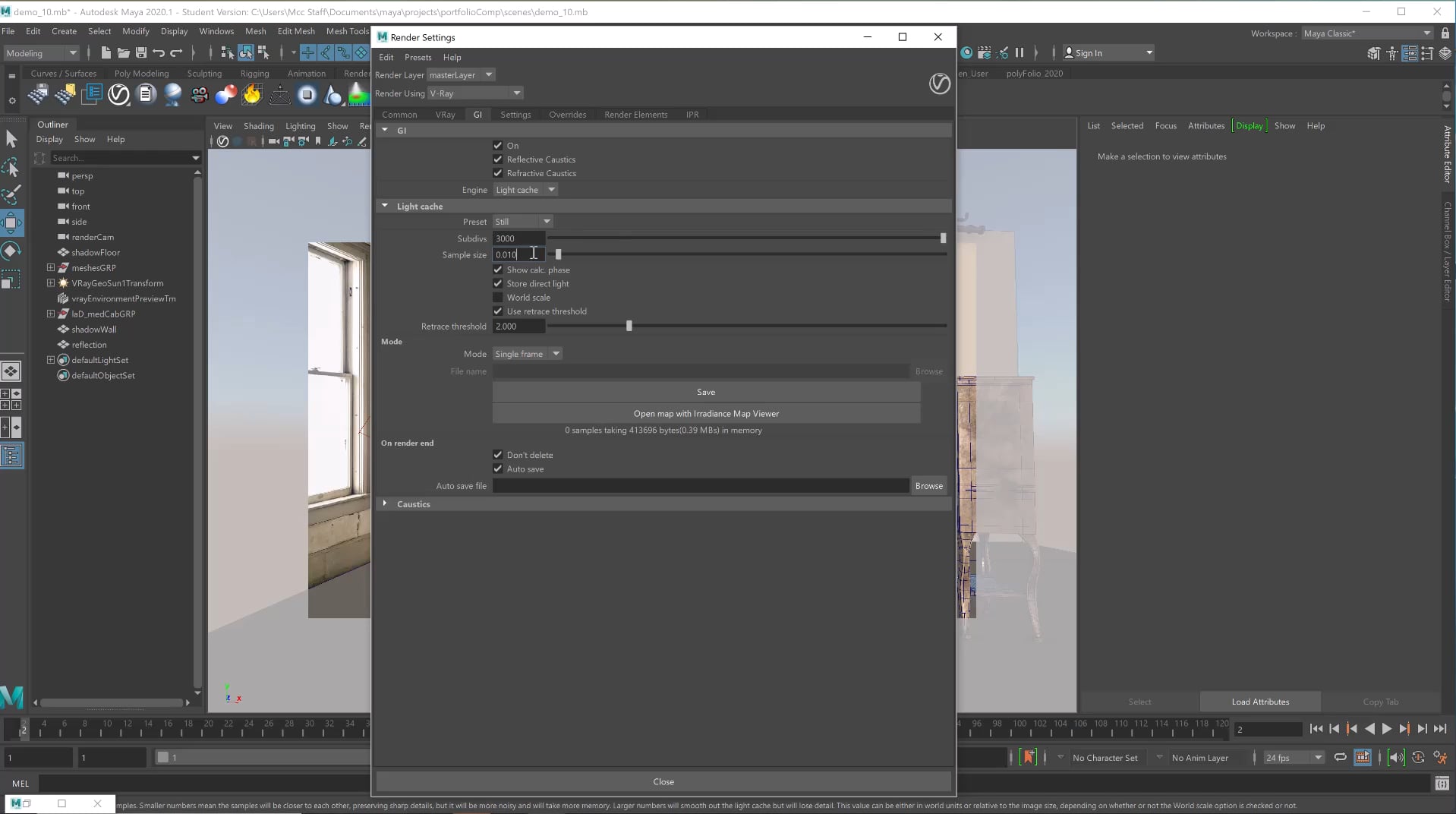Click the New scene icon in the status line
Screen dimensions: 1456x814
106,52
